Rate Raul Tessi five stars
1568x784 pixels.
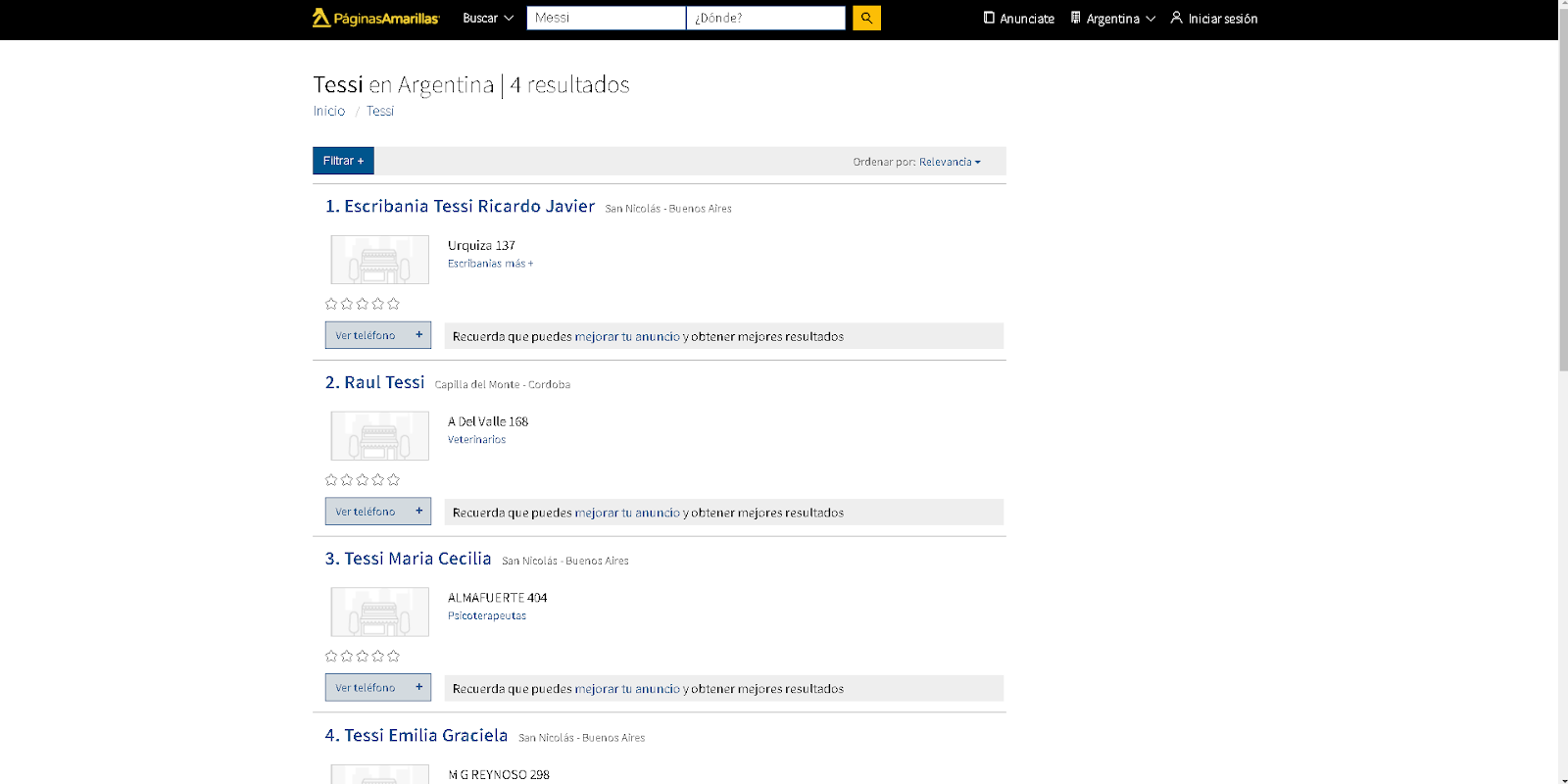pos(394,480)
